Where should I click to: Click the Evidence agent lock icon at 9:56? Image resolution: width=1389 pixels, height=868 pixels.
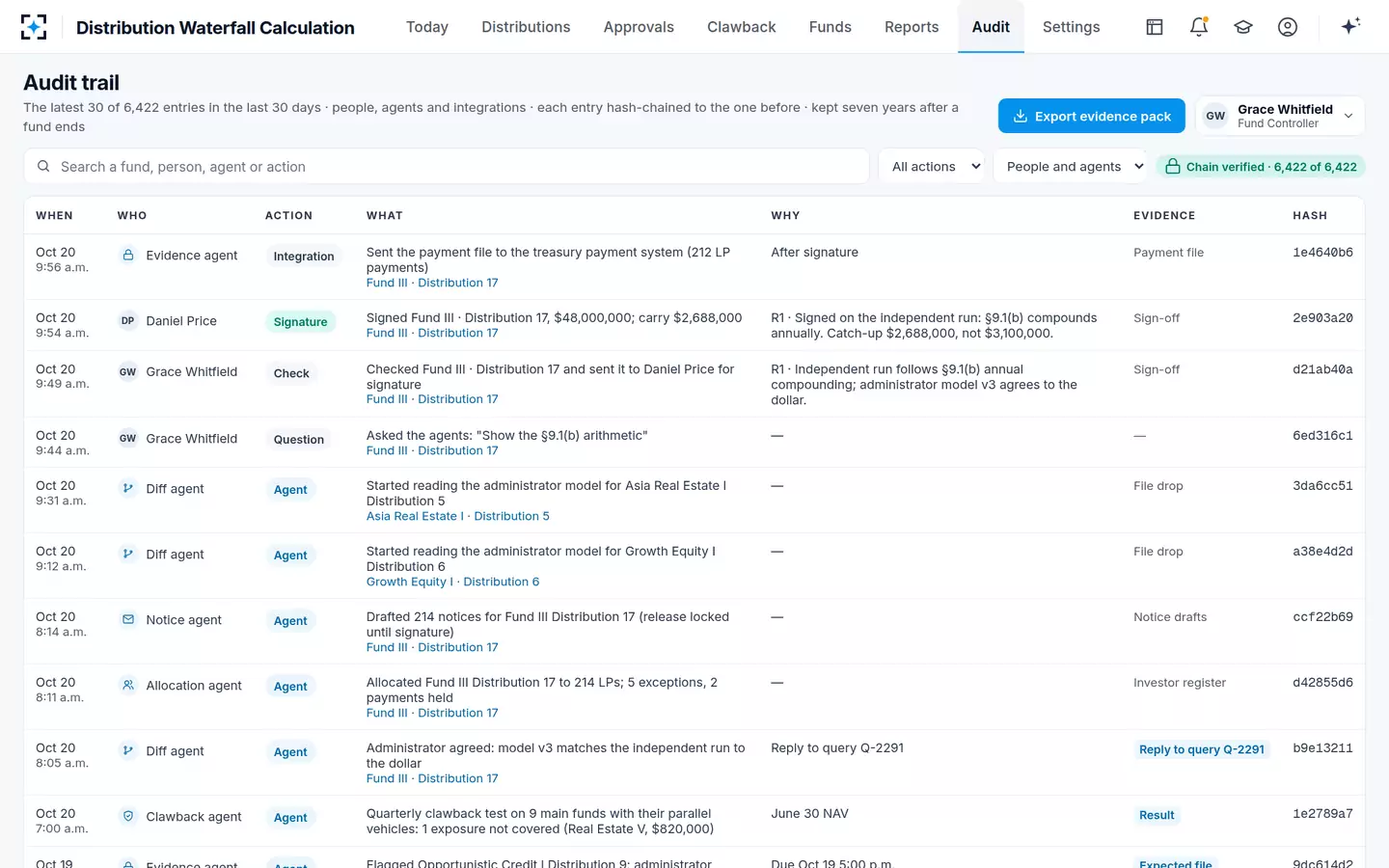pos(127,256)
